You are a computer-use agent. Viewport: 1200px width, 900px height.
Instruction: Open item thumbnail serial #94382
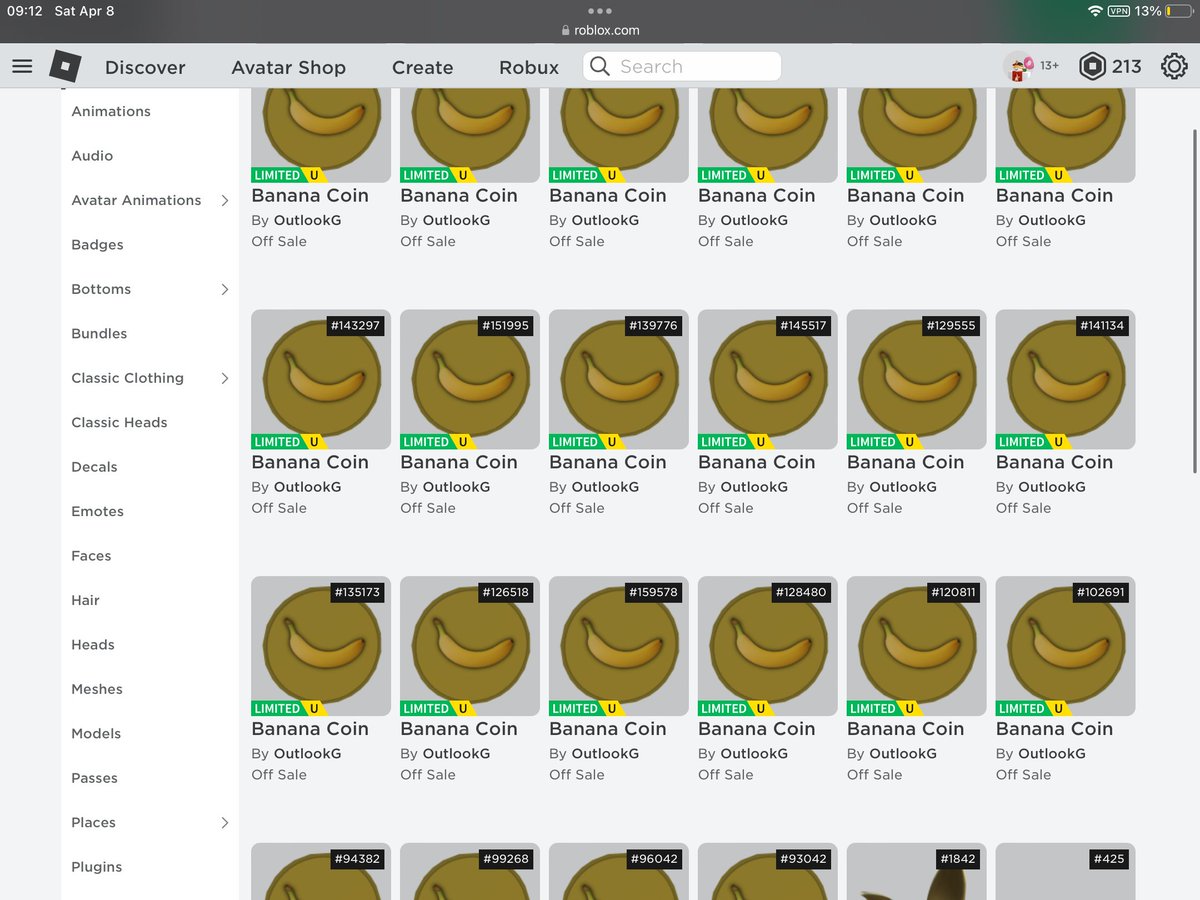tap(320, 871)
